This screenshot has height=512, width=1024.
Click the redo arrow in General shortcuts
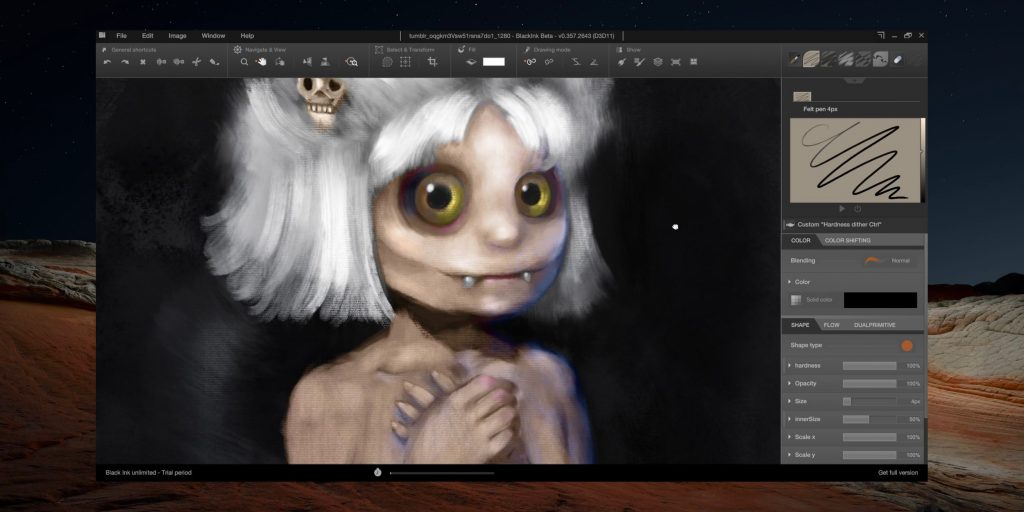click(x=125, y=62)
